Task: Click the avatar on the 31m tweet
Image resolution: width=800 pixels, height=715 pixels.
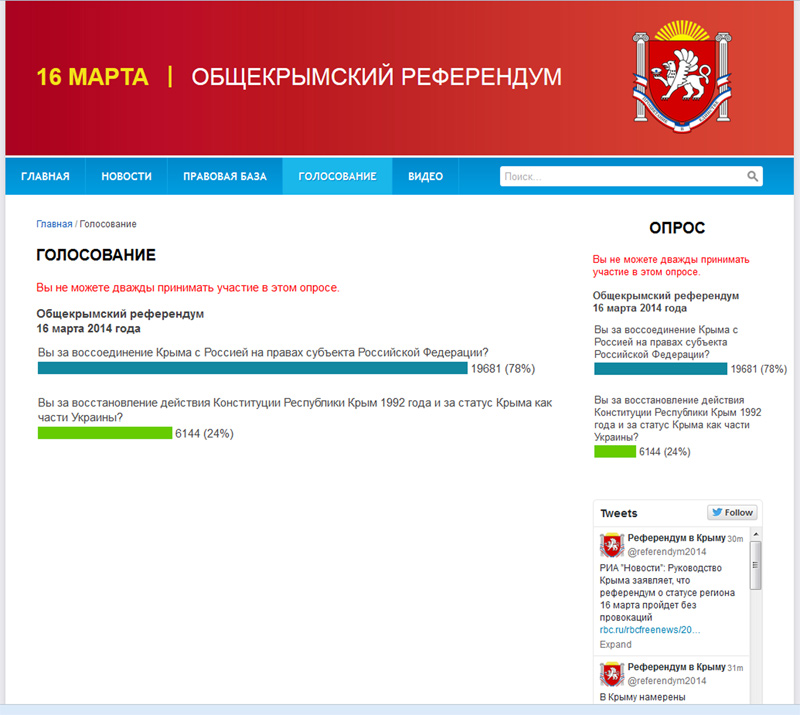Action: point(611,674)
